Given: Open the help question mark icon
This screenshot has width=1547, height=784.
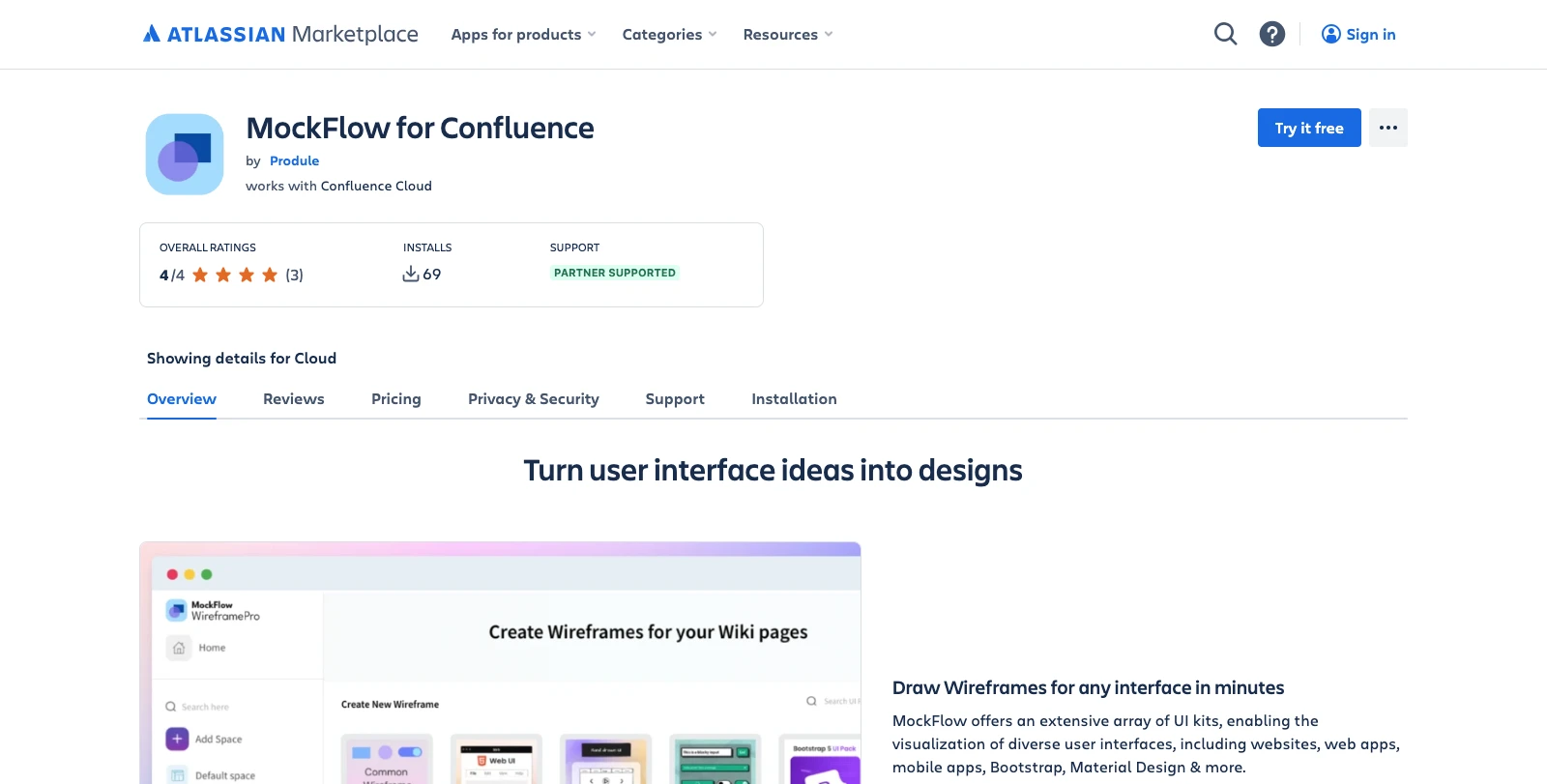Looking at the screenshot, I should click(1272, 34).
